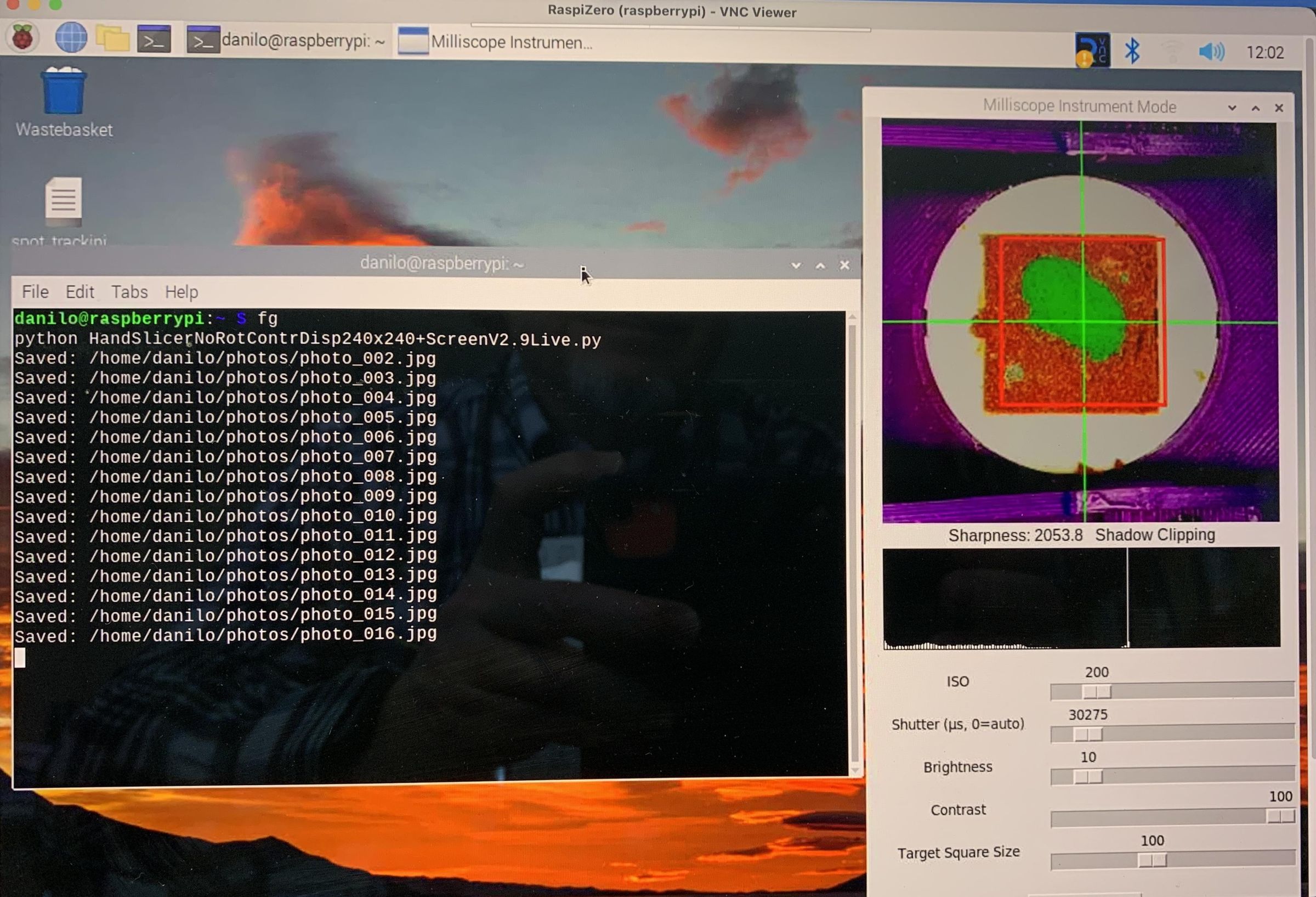Click the Sharpness: 2053.8 readout

pyautogui.click(x=1016, y=535)
